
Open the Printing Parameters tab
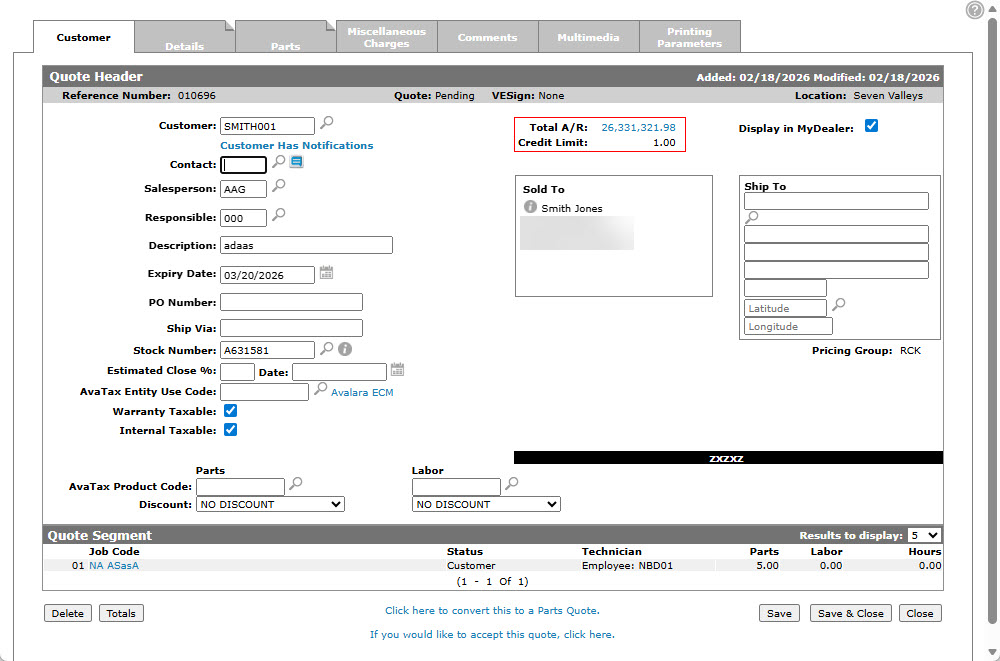pyautogui.click(x=689, y=37)
